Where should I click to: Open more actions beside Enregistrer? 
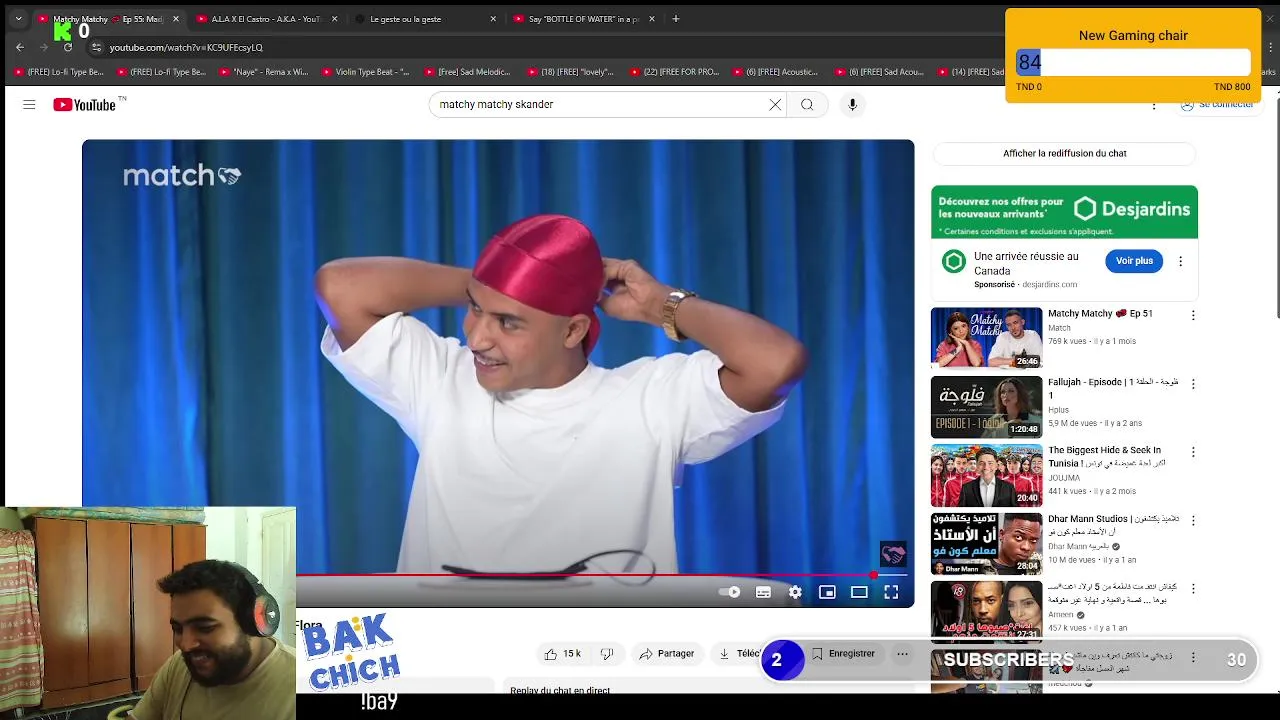coord(902,654)
